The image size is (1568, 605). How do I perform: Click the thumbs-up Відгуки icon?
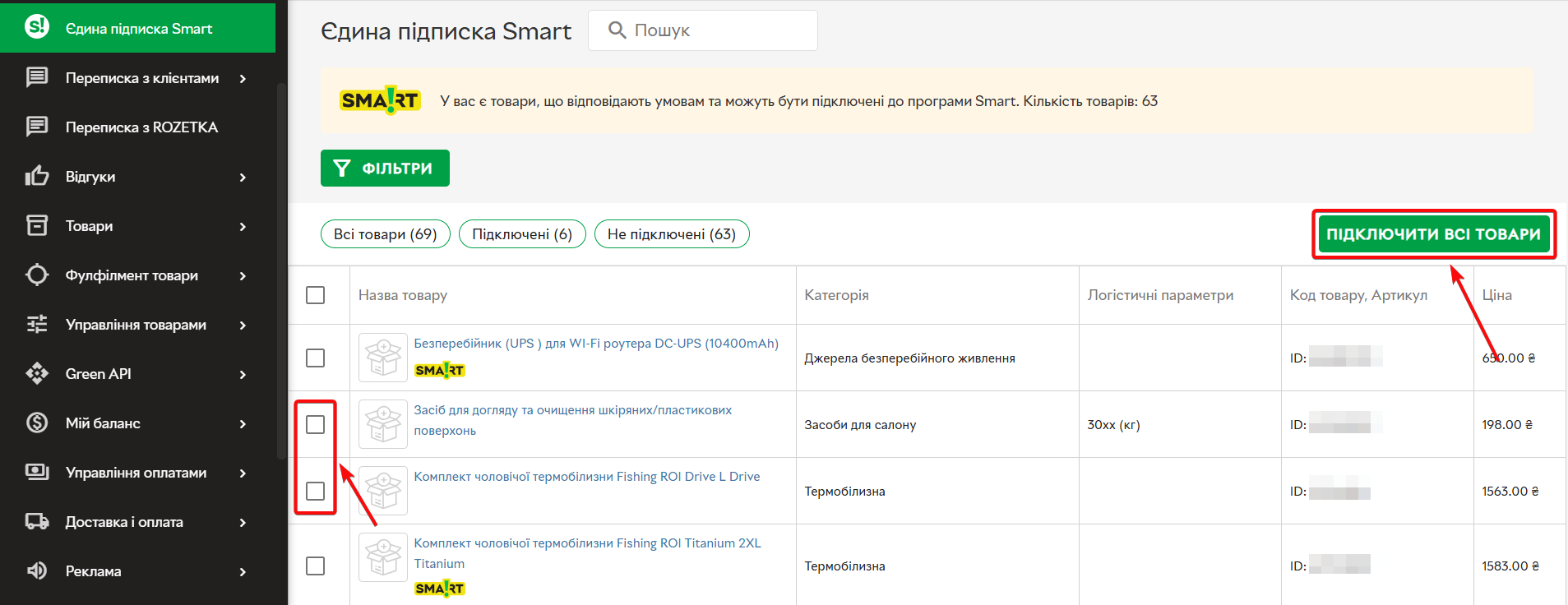(37, 176)
